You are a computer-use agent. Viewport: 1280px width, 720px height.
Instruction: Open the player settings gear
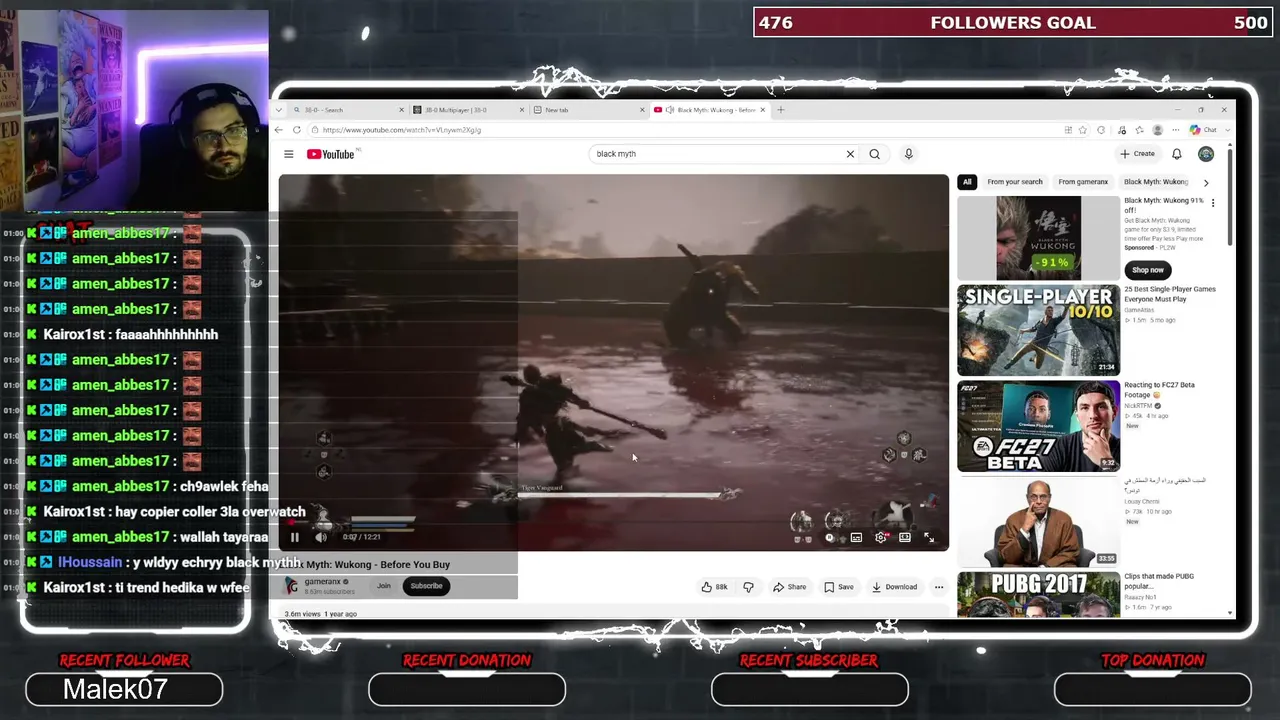pos(880,537)
